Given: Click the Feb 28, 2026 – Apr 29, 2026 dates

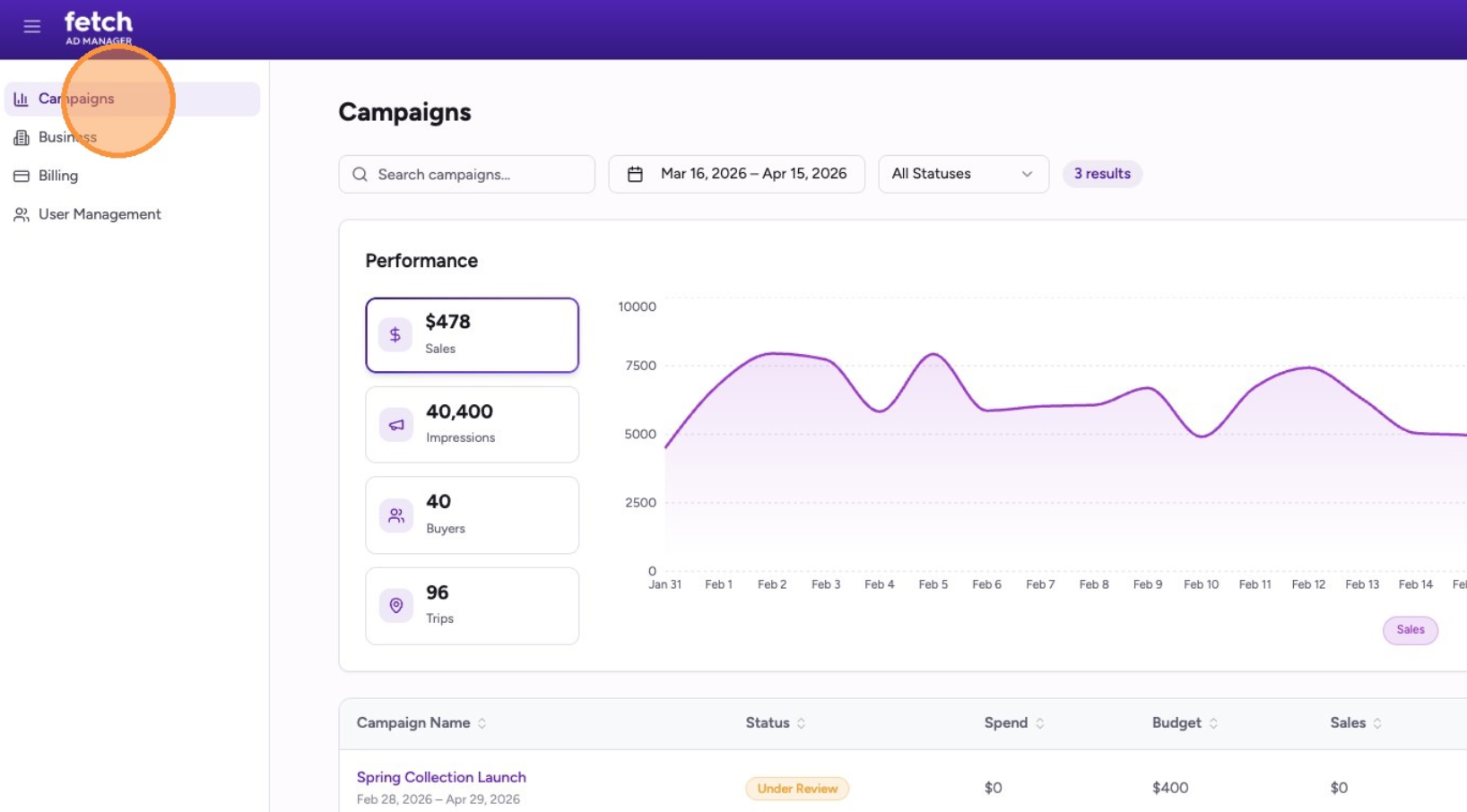Looking at the screenshot, I should (438, 799).
